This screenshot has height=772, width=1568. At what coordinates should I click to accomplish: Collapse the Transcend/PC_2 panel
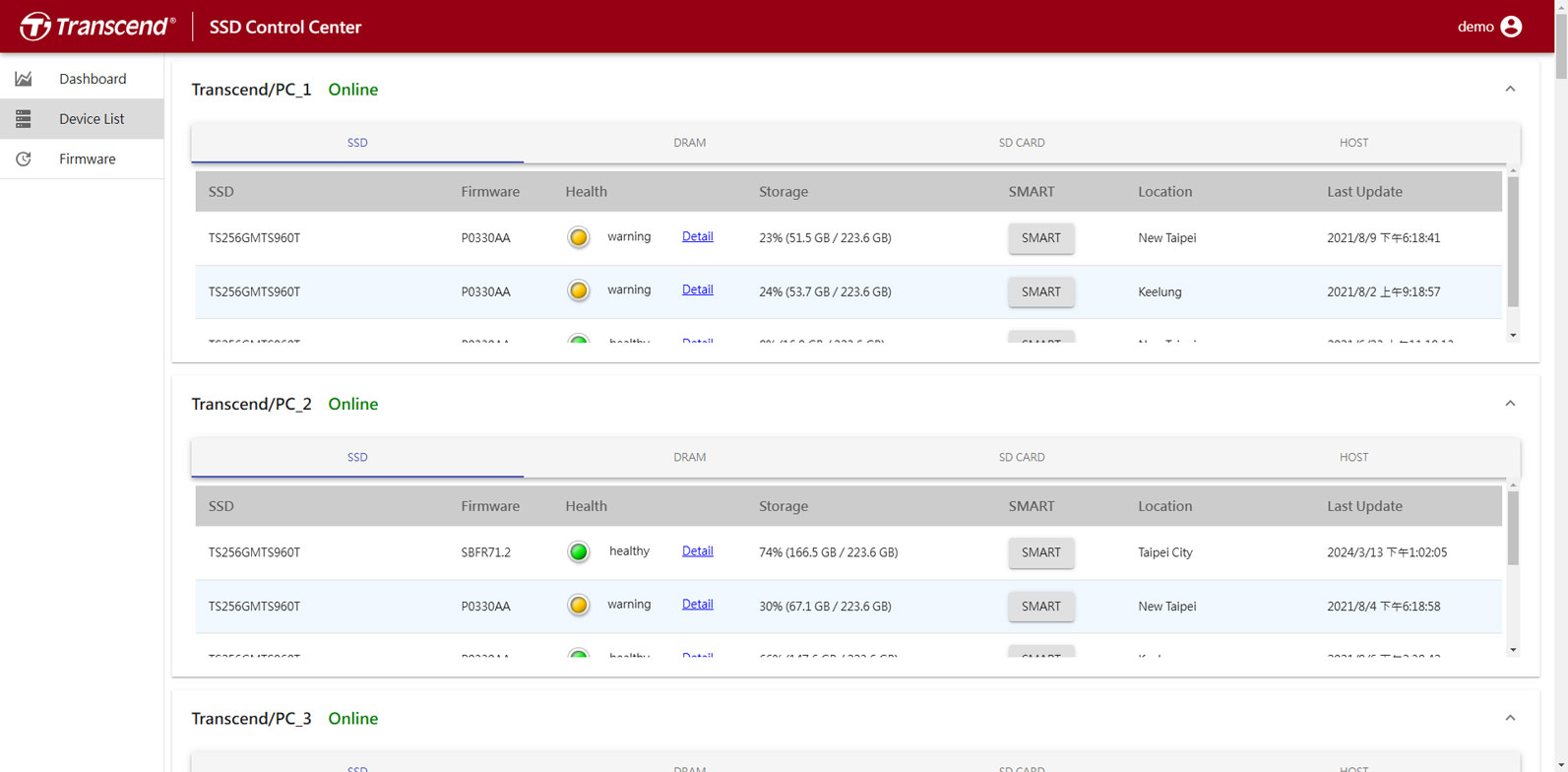tap(1510, 404)
